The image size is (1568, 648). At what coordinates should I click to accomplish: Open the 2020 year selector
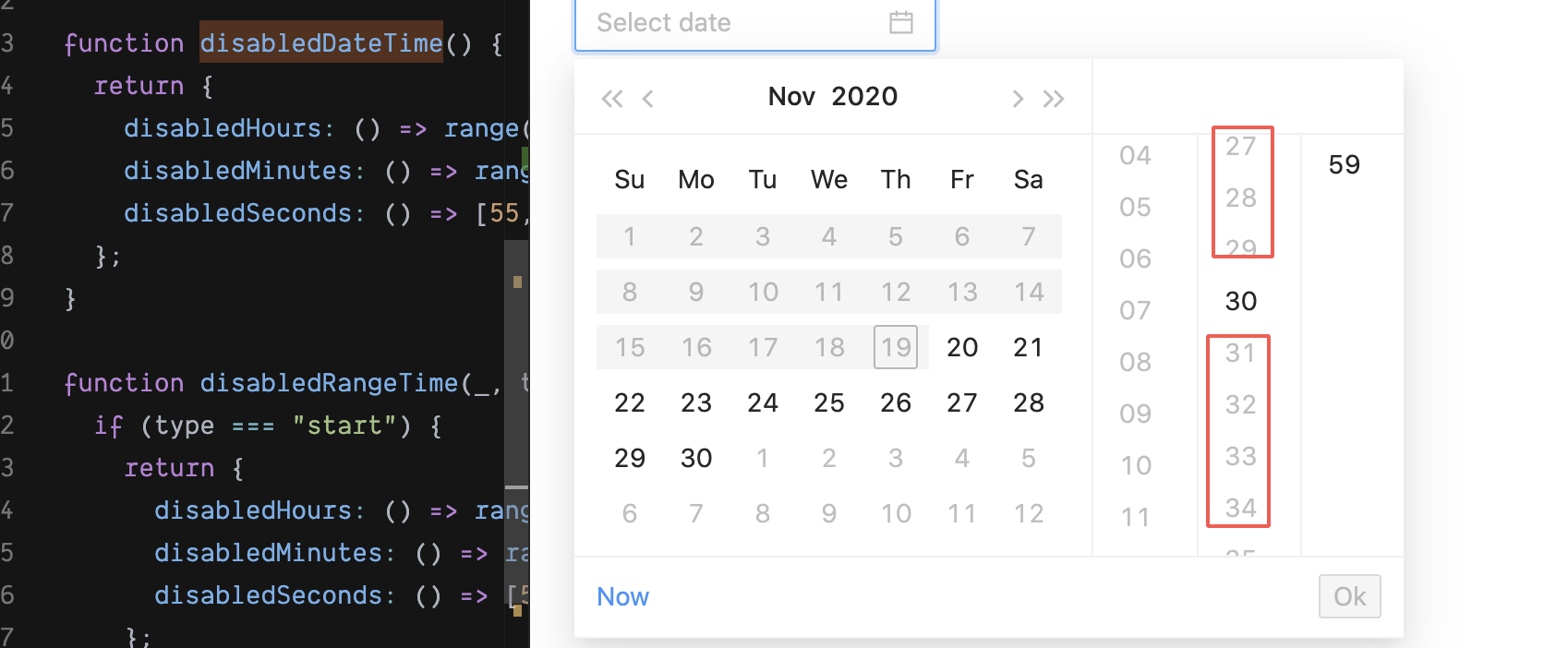point(864,97)
